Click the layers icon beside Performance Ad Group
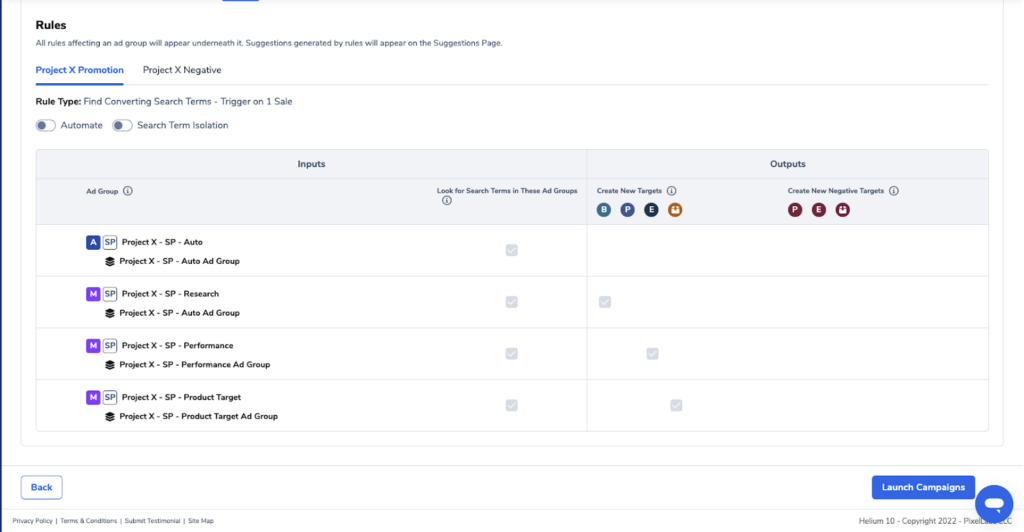 click(x=110, y=365)
